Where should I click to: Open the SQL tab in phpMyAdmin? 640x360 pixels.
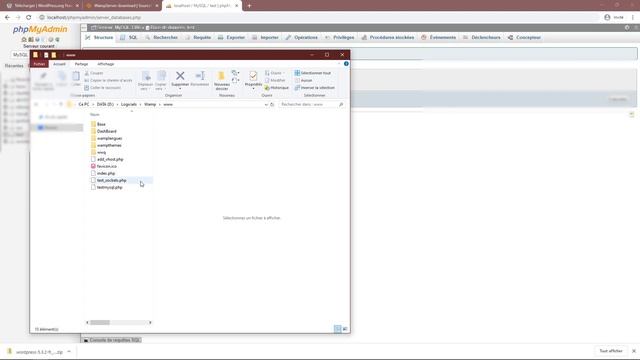tap(129, 38)
